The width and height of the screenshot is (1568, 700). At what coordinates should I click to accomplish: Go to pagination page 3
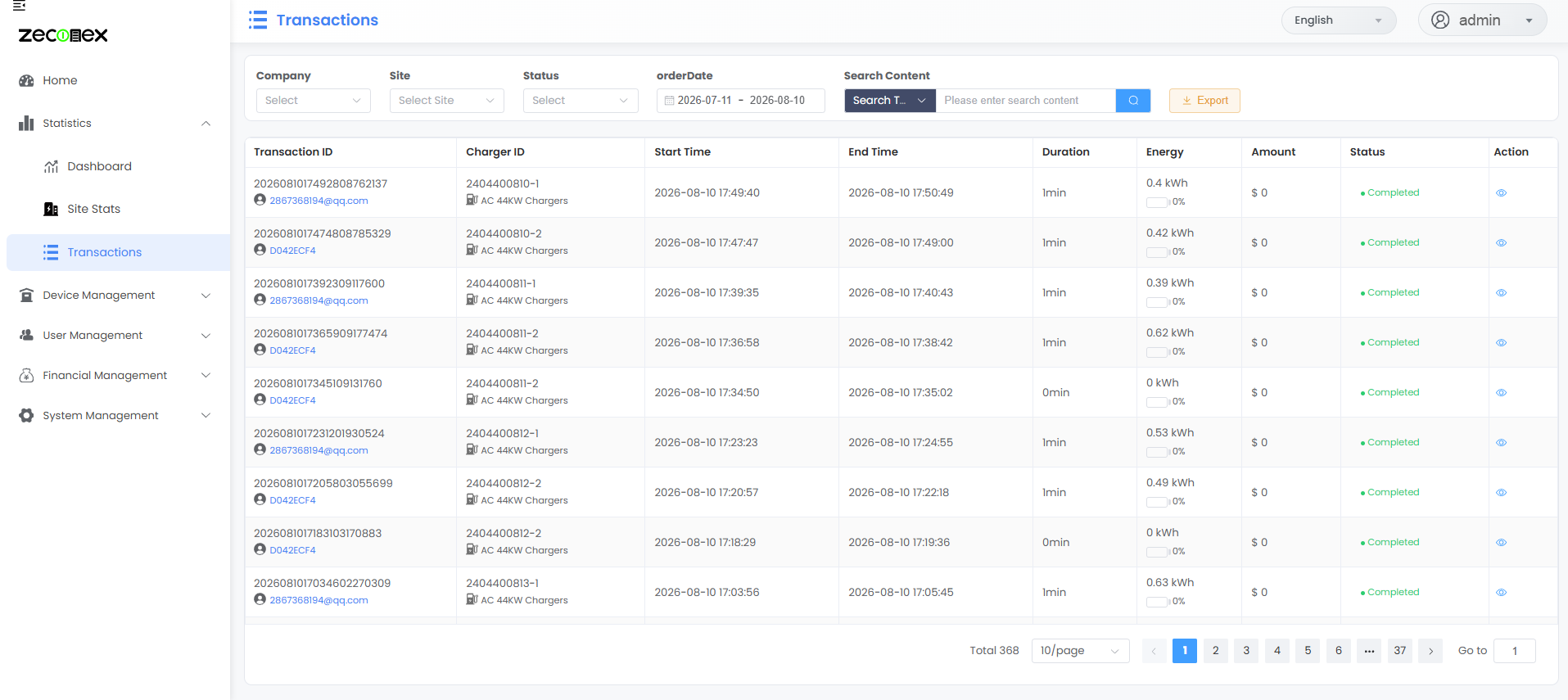[x=1246, y=651]
